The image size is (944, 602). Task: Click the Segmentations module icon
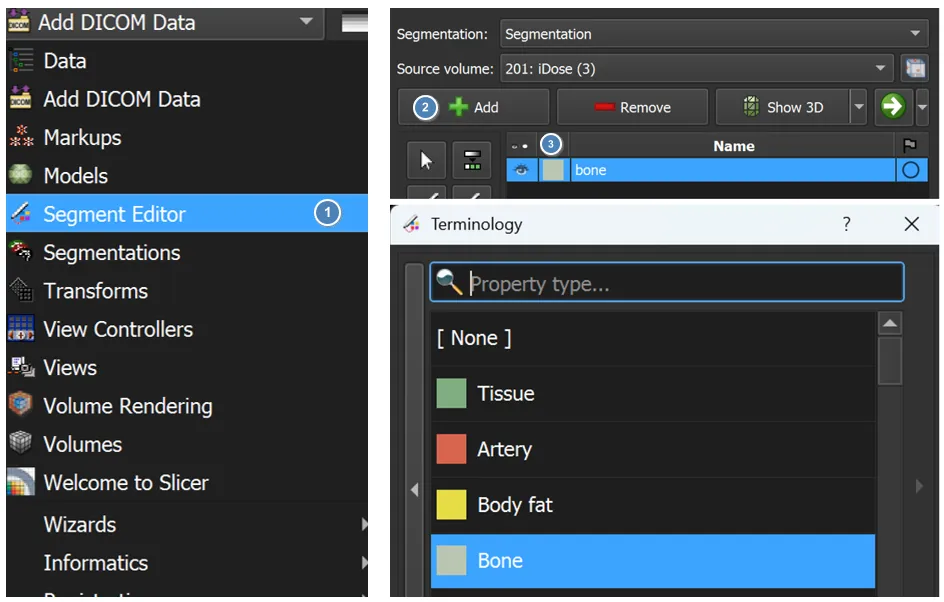(x=21, y=251)
